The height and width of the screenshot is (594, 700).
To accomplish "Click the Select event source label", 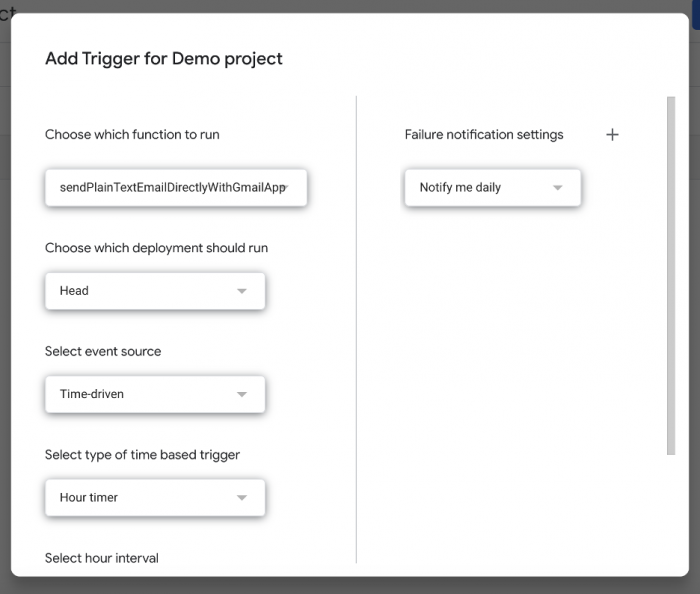I will pyautogui.click(x=103, y=351).
